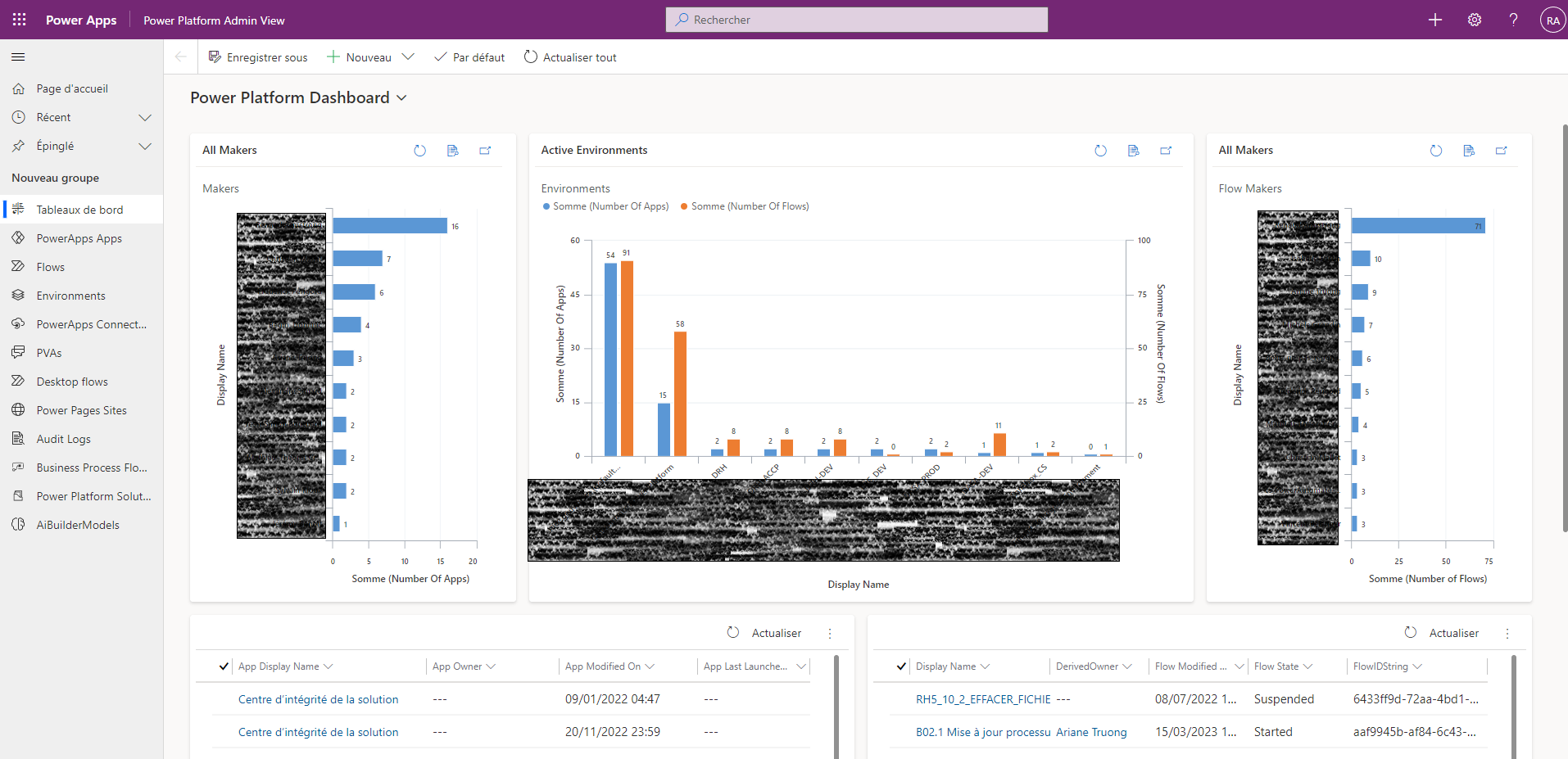Open DerivedOwner column menu
The width and height of the screenshot is (1568, 759).
[1127, 666]
